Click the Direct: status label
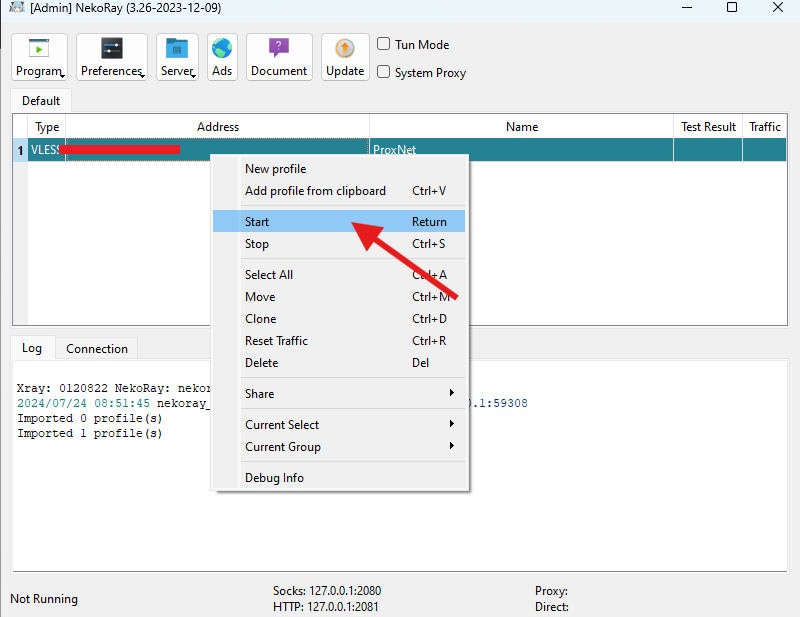 pyautogui.click(x=552, y=607)
